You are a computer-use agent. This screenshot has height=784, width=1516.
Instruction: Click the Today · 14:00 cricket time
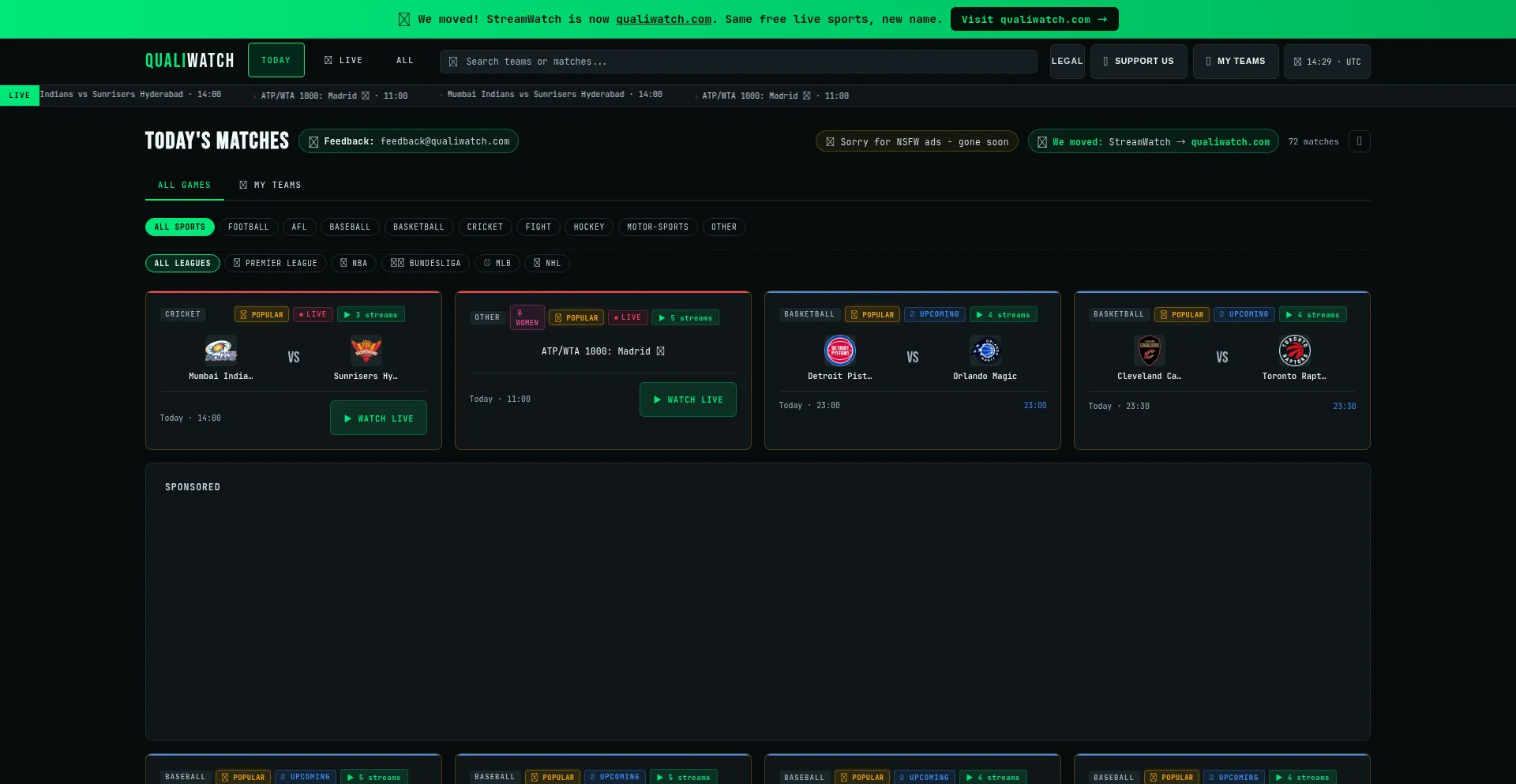pyautogui.click(x=190, y=418)
